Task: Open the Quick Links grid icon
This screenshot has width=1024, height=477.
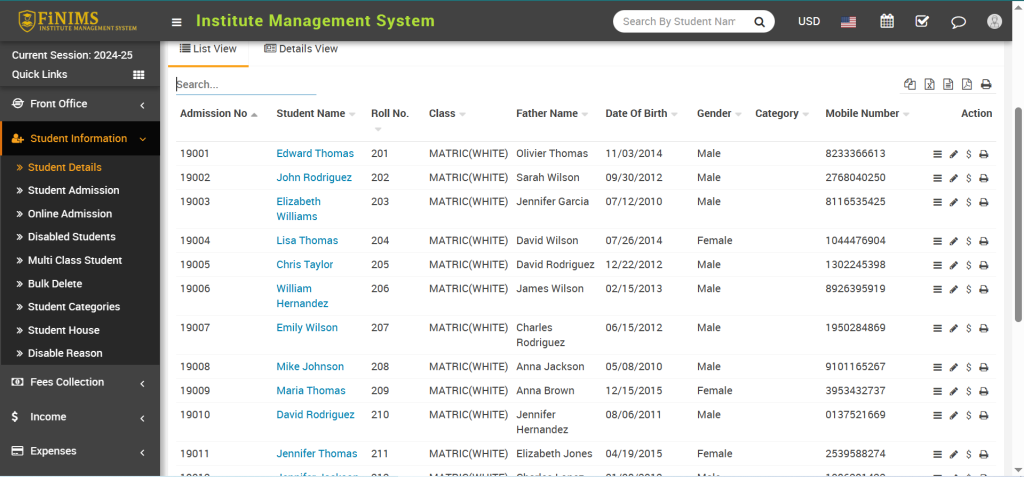Action: [139, 75]
